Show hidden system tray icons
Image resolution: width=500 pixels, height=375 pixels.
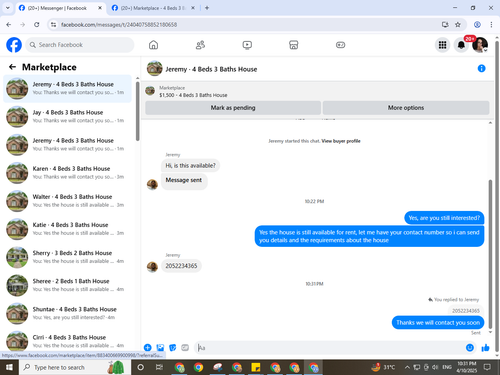407,367
